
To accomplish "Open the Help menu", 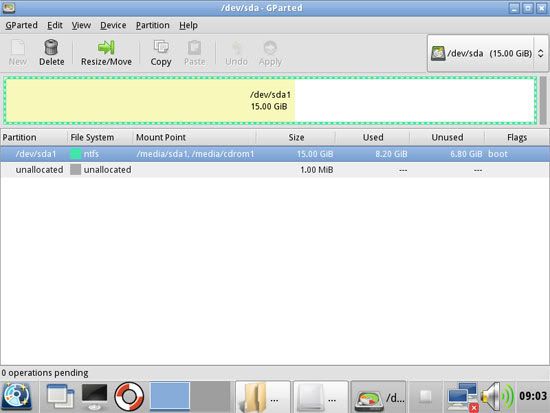I will click(188, 25).
